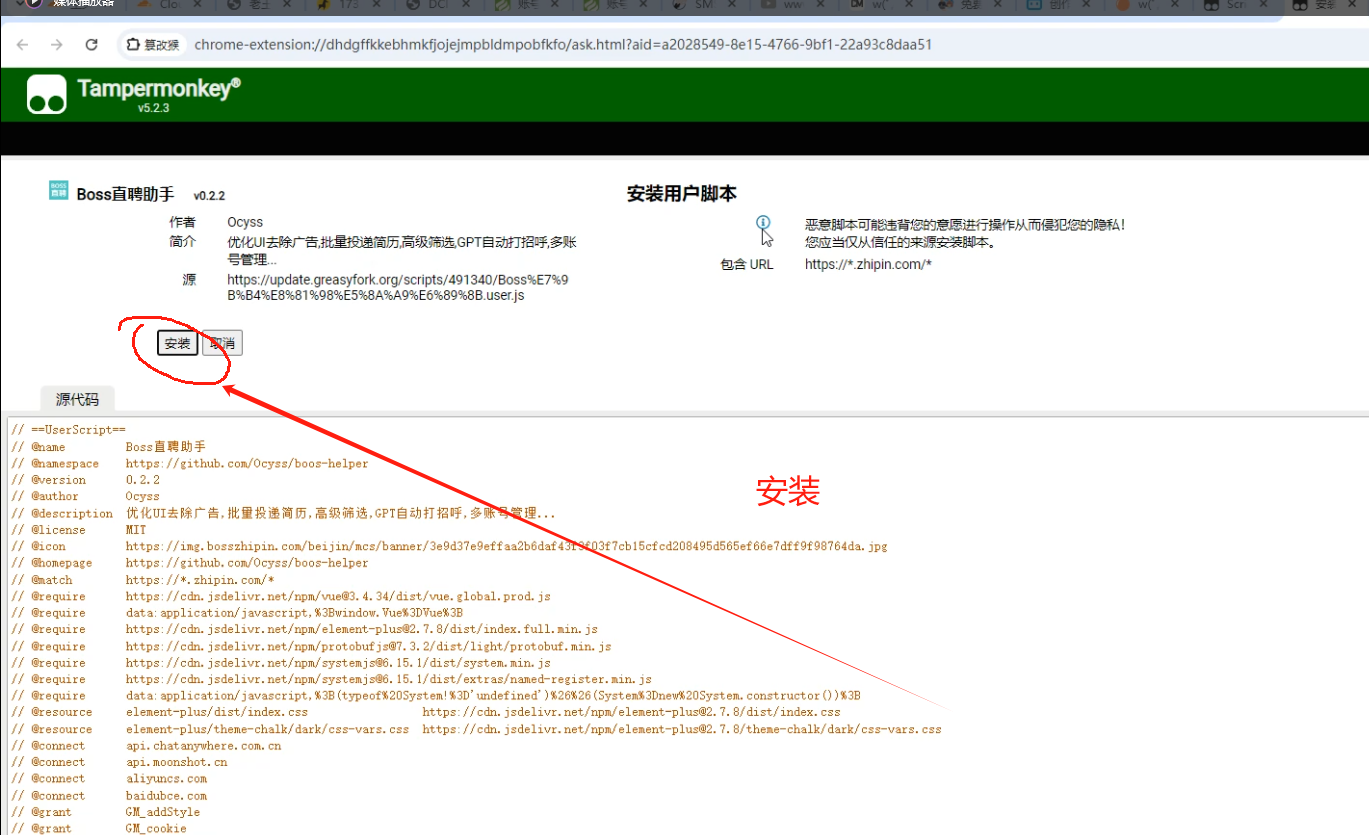Reload the page with the refresh icon

pyautogui.click(x=91, y=45)
